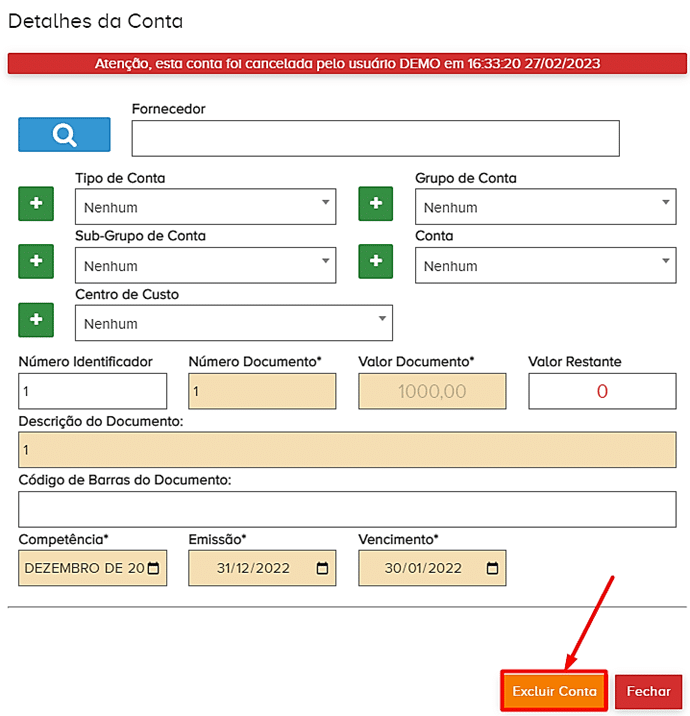The image size is (690, 716).
Task: Focus the Fornecedor text field
Action: point(375,139)
